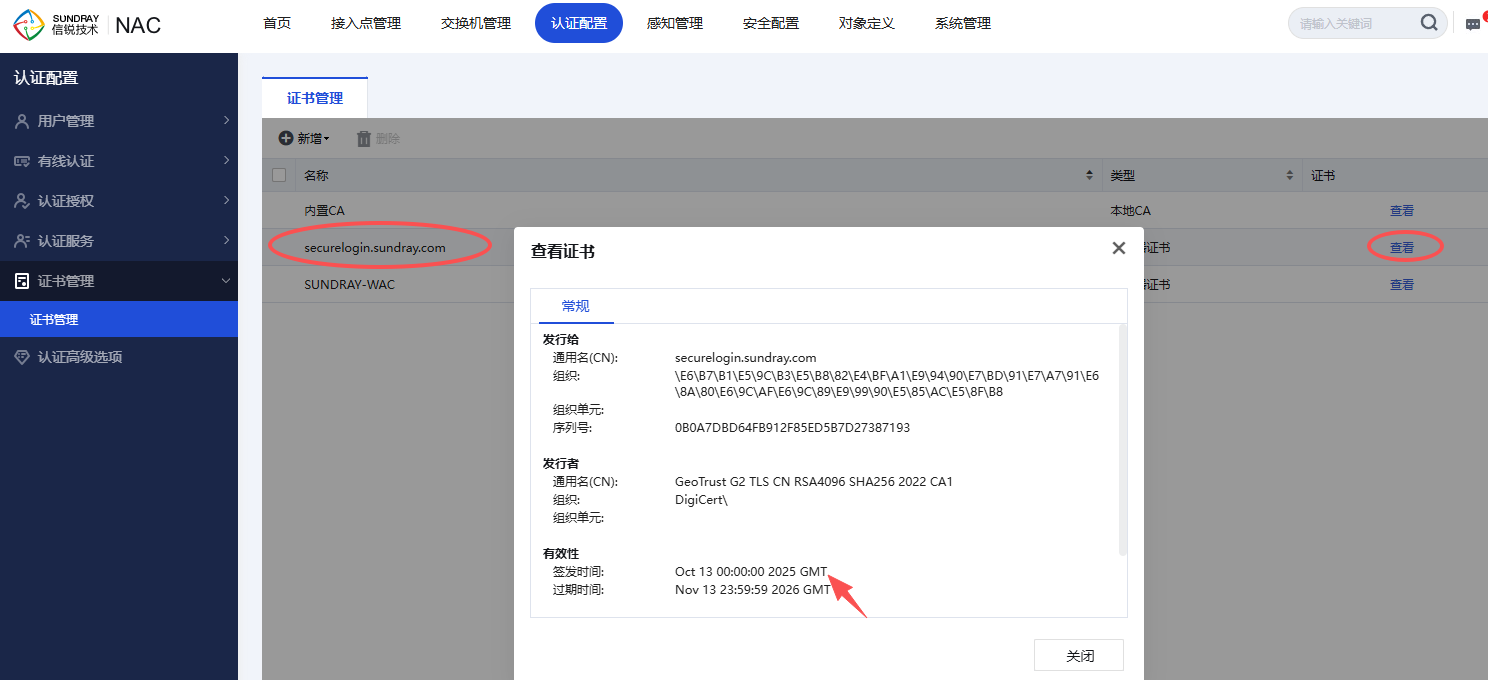This screenshot has height=680, width=1488.
Task: Open the 新增 dropdown menu
Action: [304, 139]
